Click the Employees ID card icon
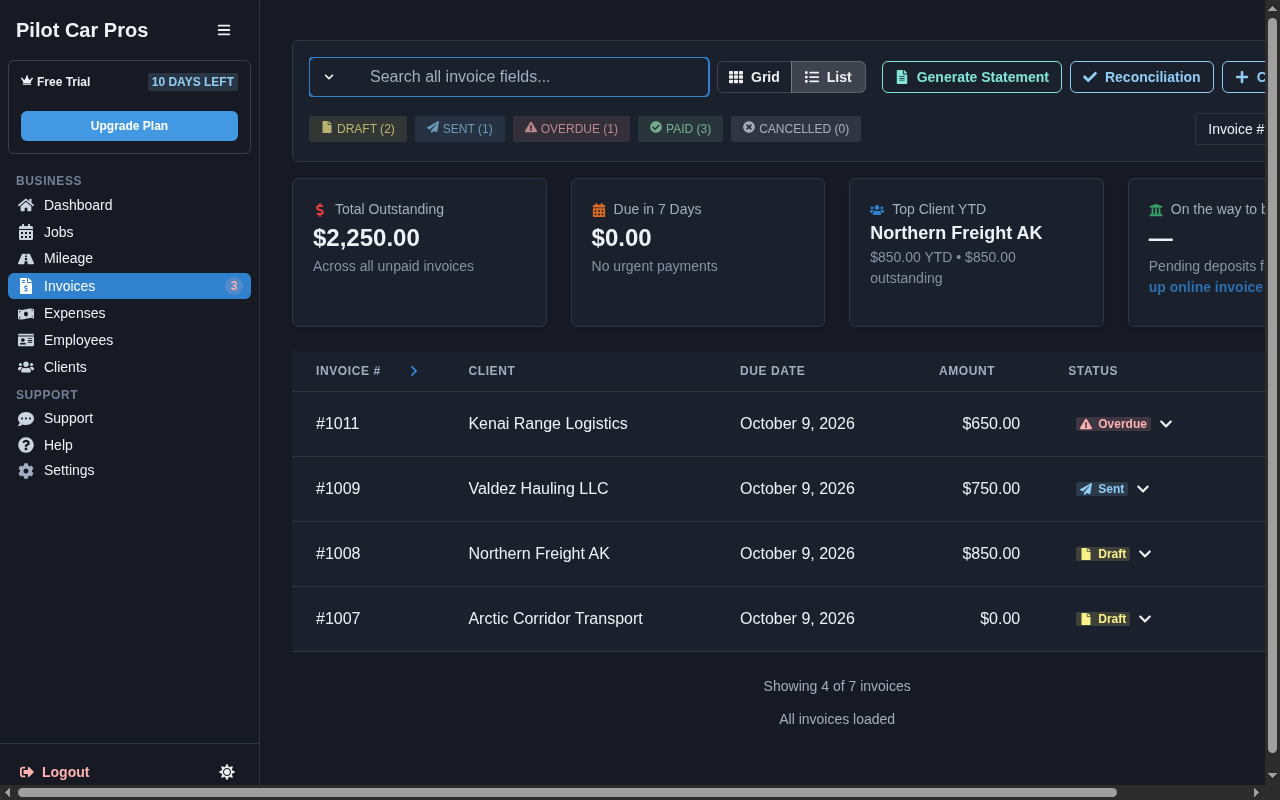Screen dimensions: 1280x800 [26, 340]
